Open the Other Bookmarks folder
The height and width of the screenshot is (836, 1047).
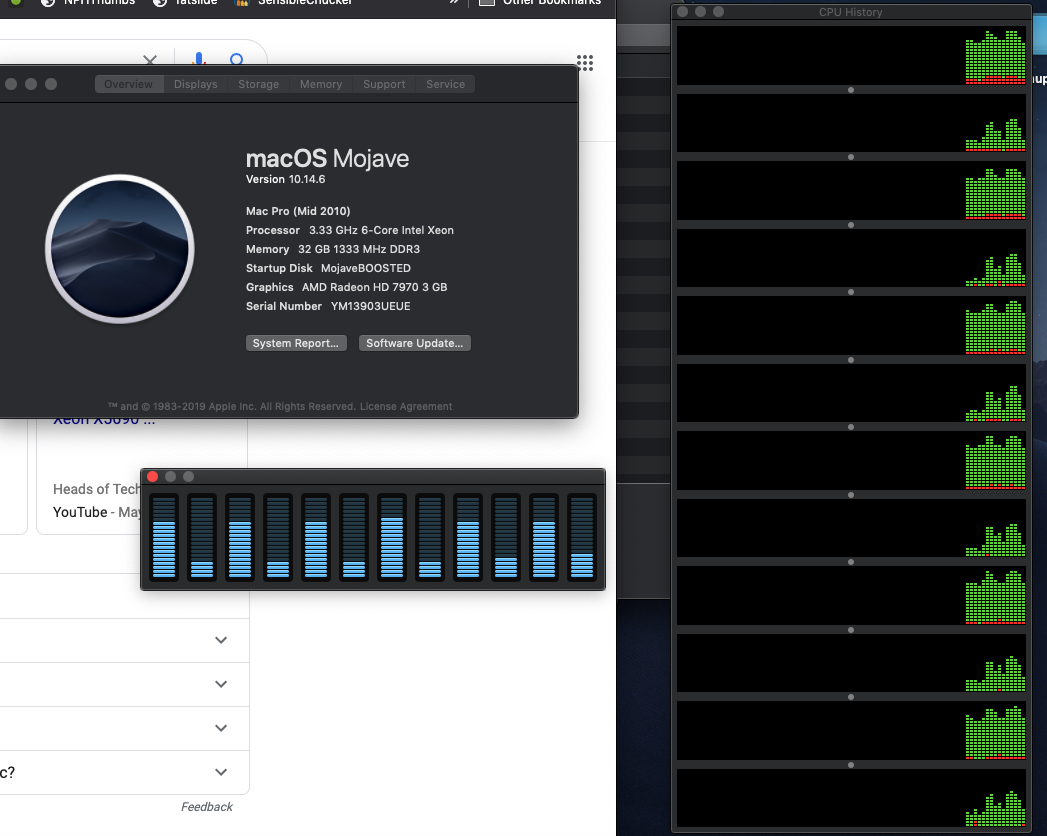540,3
